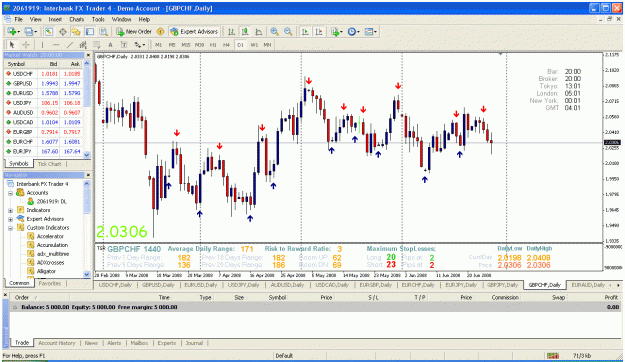625x362 pixels.
Task: Switch to W1 timeframe
Action: [254, 45]
